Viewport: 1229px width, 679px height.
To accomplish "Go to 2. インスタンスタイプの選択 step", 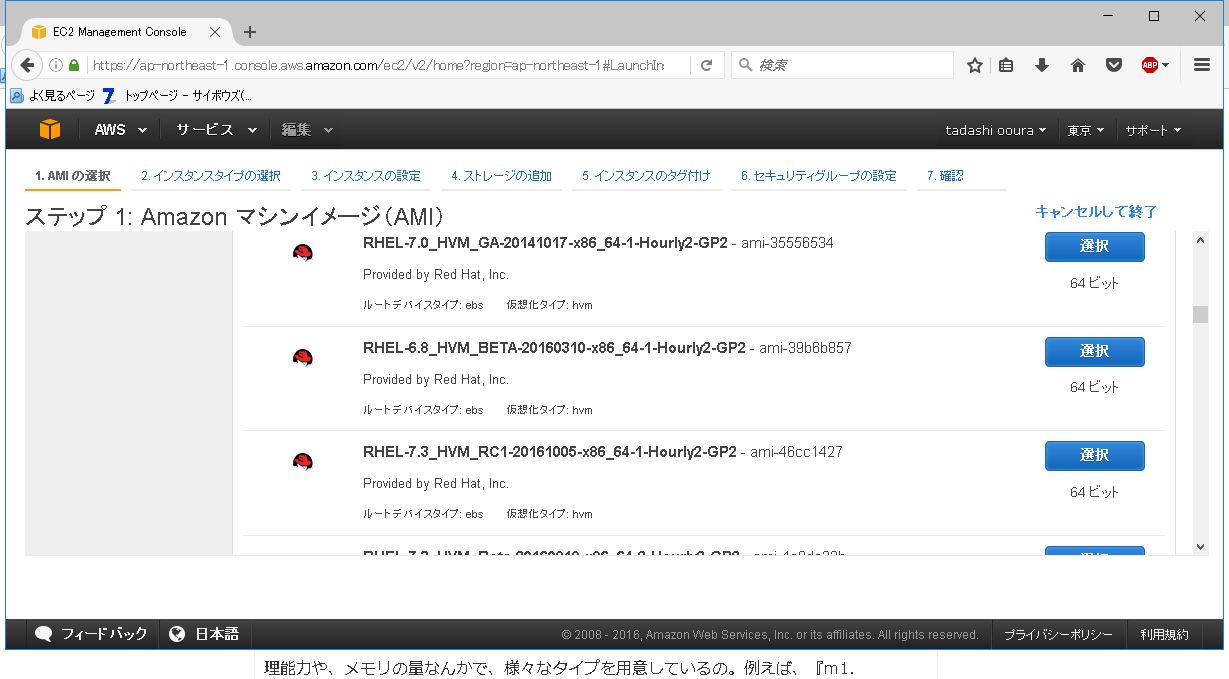I will tap(211, 176).
